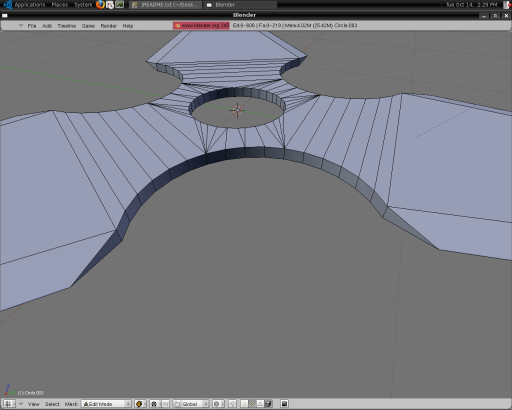Enable vertex select mode

(x=244, y=404)
